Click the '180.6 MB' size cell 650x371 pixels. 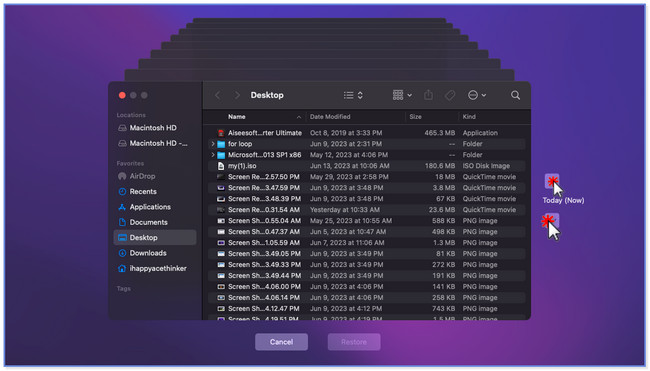pyautogui.click(x=439, y=166)
